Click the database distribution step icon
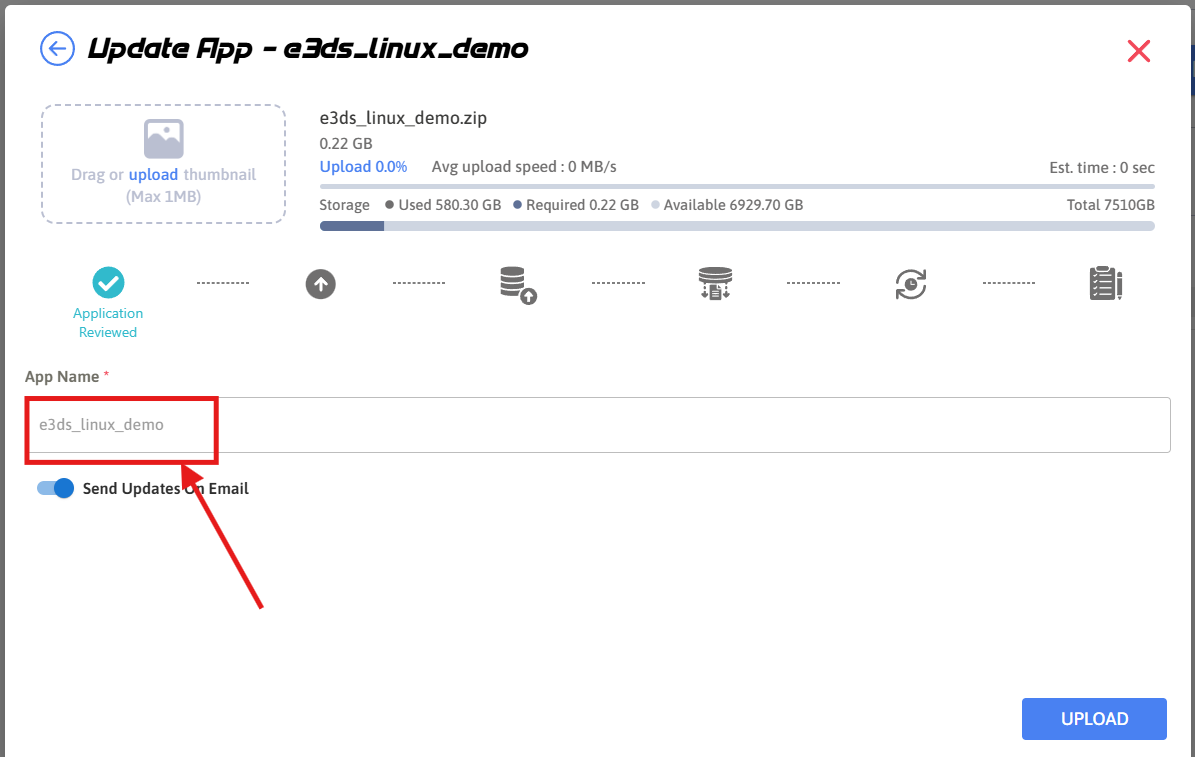The height and width of the screenshot is (757, 1195). click(715, 284)
